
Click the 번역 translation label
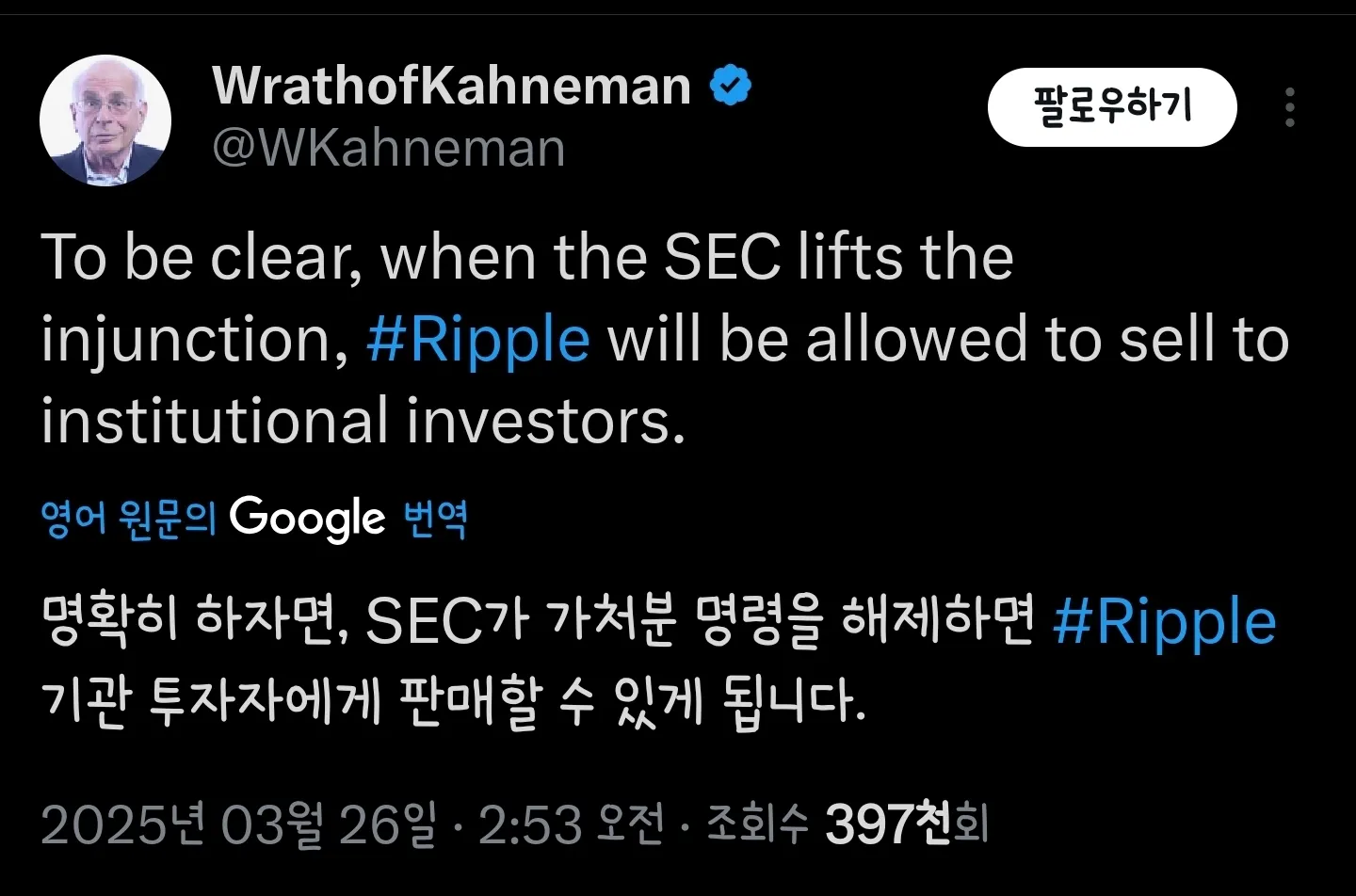[435, 519]
